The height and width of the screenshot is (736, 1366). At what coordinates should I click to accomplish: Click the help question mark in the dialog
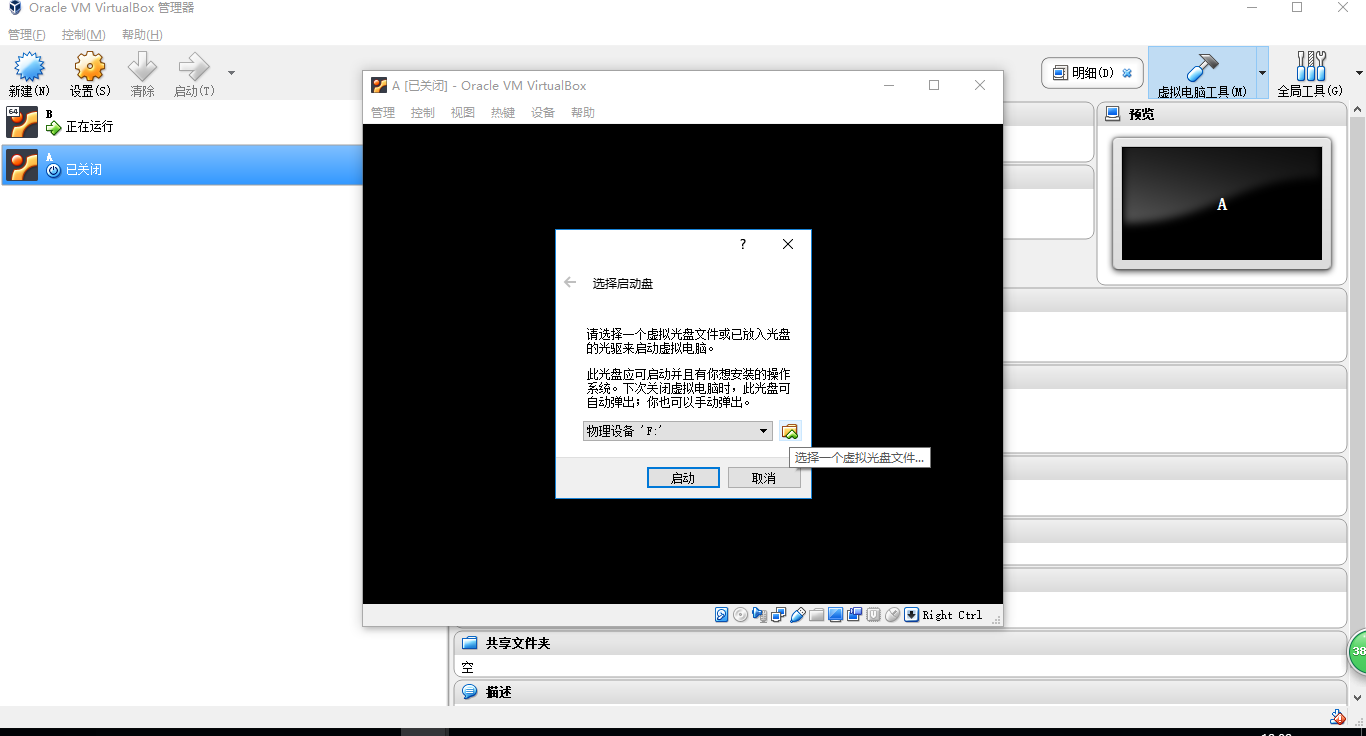click(742, 244)
